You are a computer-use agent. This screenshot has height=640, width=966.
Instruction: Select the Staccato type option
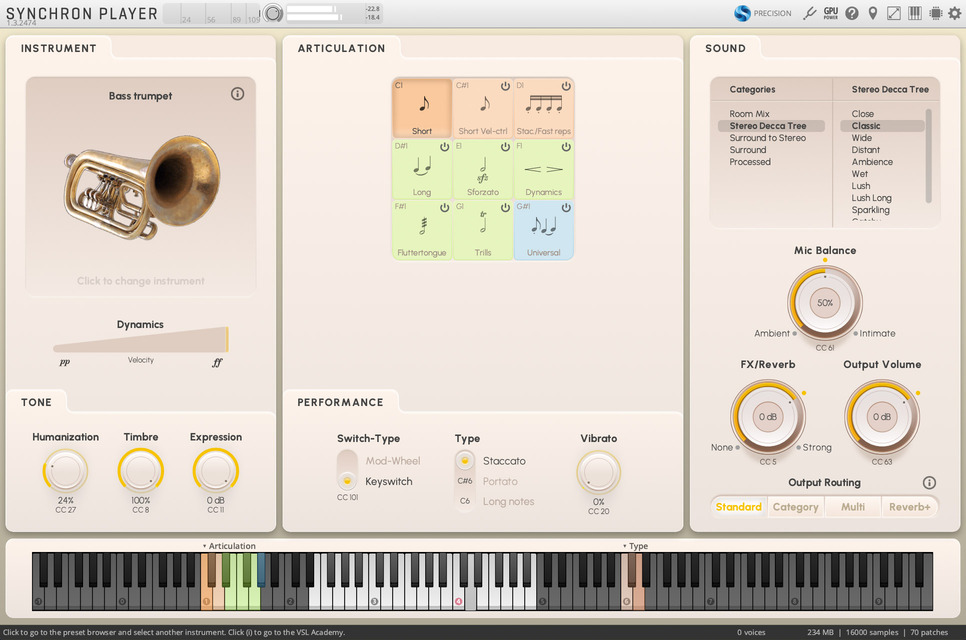[x=504, y=461]
